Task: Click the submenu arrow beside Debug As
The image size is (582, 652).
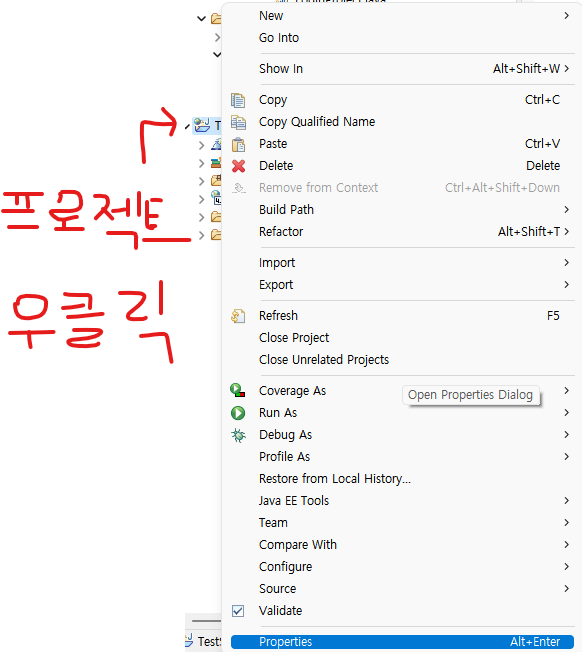Action: click(x=566, y=435)
